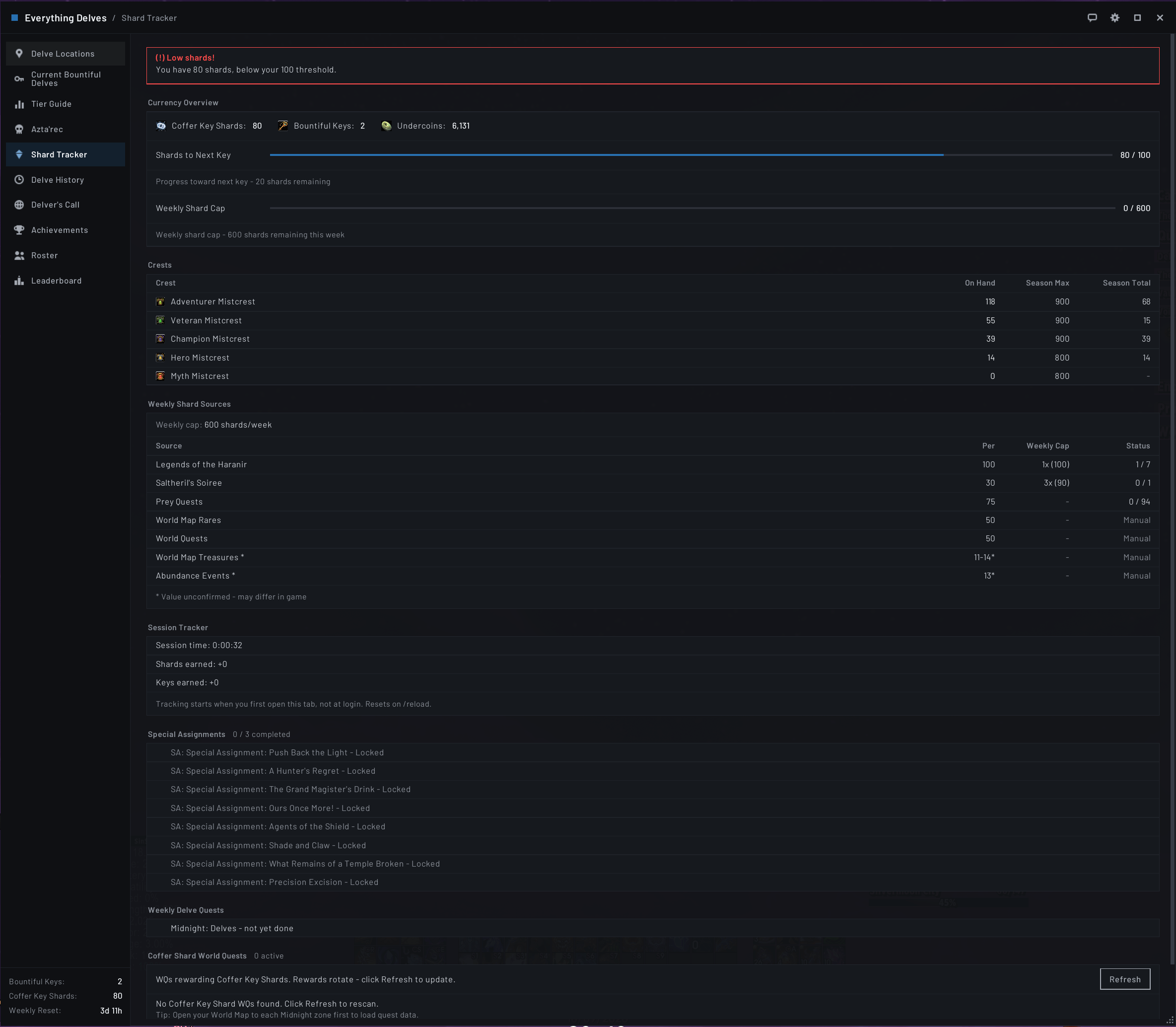Image resolution: width=1176 pixels, height=1027 pixels.
Task: Click the Delver's Call globe icon
Action: (x=19, y=205)
